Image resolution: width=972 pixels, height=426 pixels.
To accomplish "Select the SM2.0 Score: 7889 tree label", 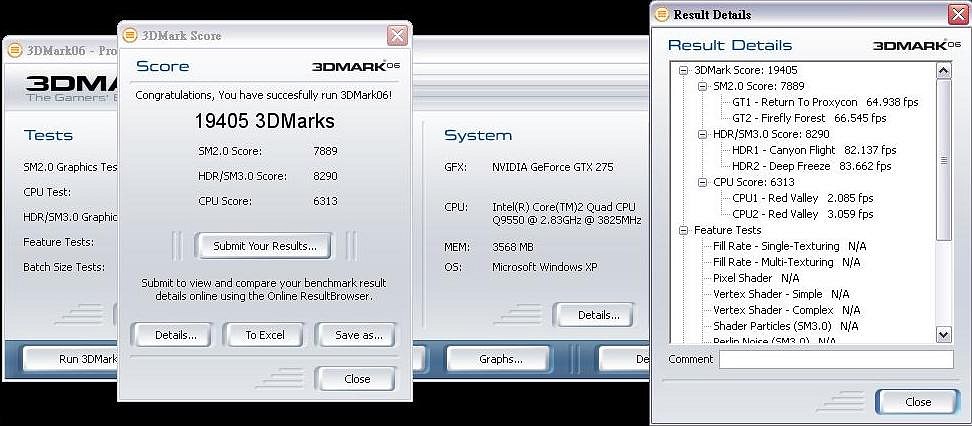I will point(759,86).
